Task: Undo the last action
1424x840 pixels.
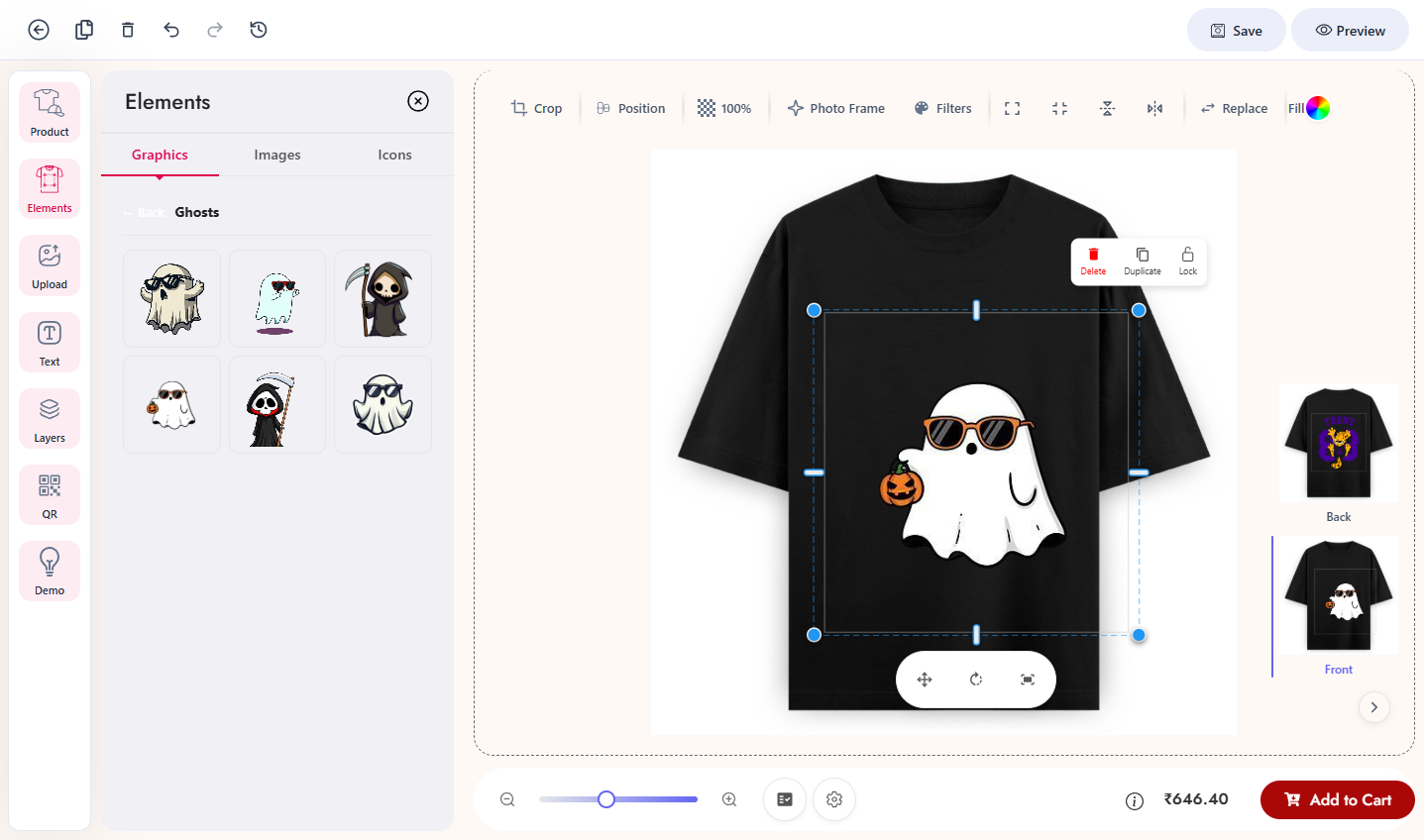Action: pyautogui.click(x=171, y=30)
